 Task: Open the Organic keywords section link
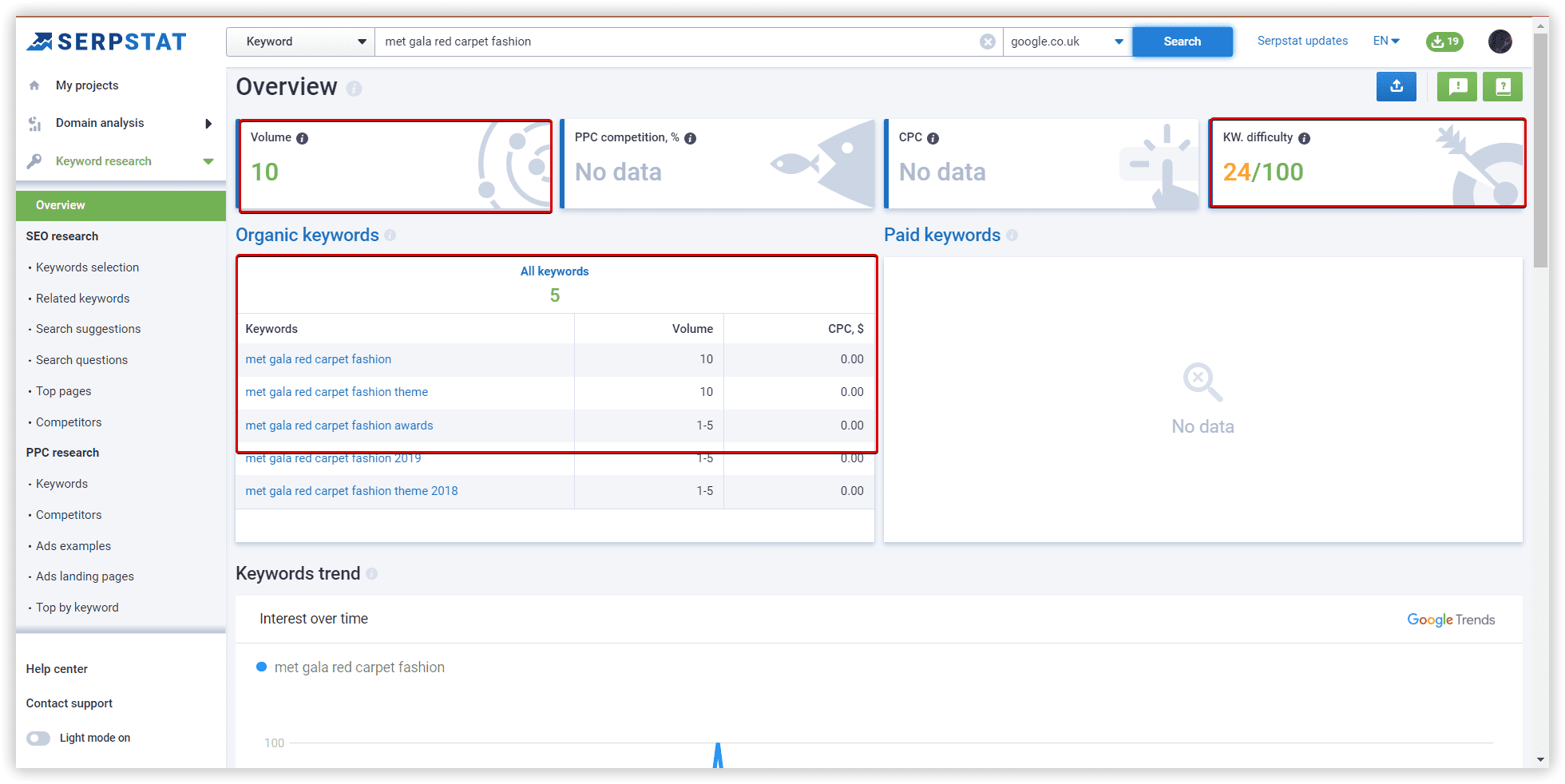click(307, 235)
